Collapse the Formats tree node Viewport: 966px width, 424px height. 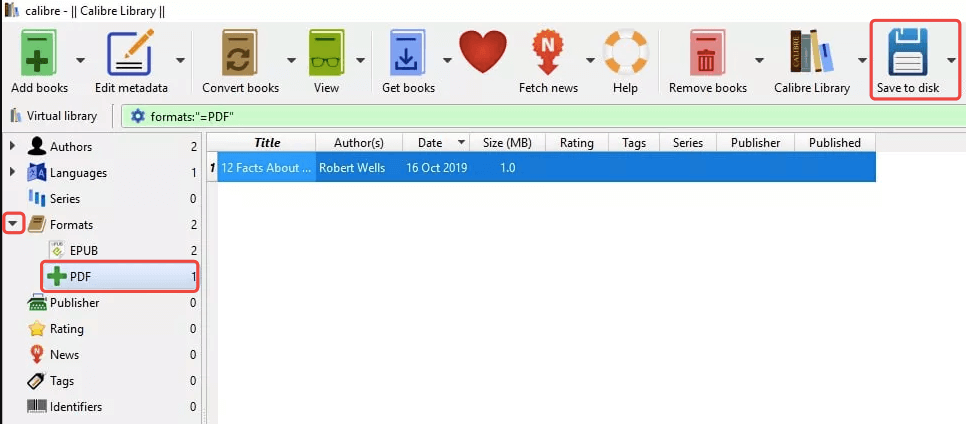[13, 224]
